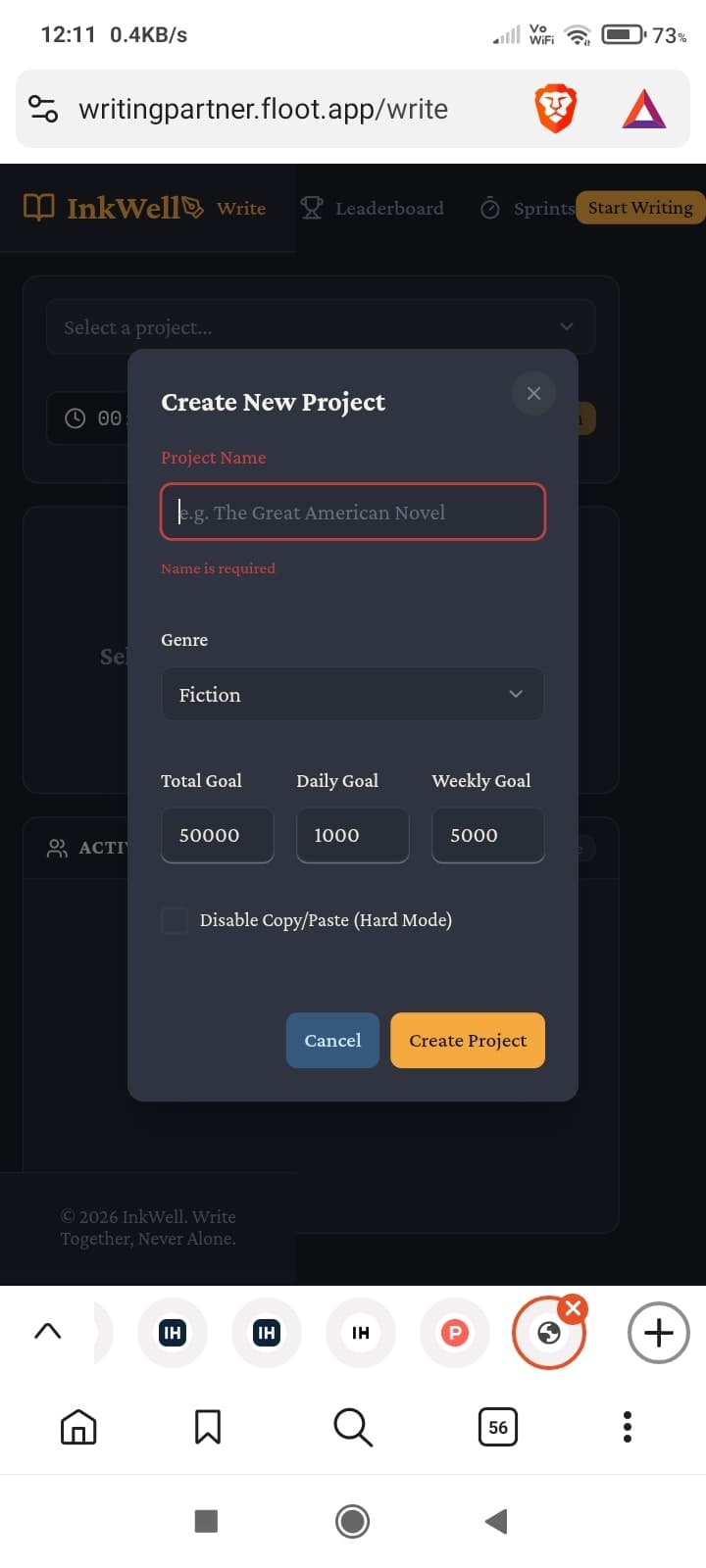Focus the Project Name input field
706x1568 pixels.
(x=352, y=512)
